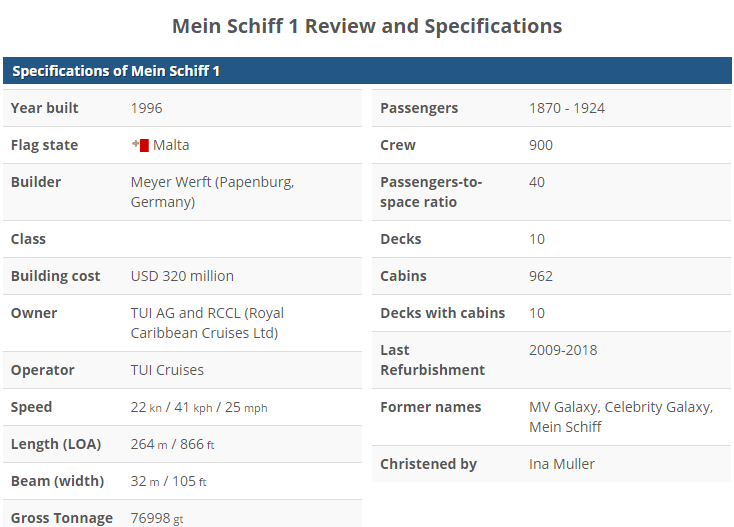Click the Christened by Ina Muller value
The width and height of the screenshot is (734, 527).
click(562, 464)
